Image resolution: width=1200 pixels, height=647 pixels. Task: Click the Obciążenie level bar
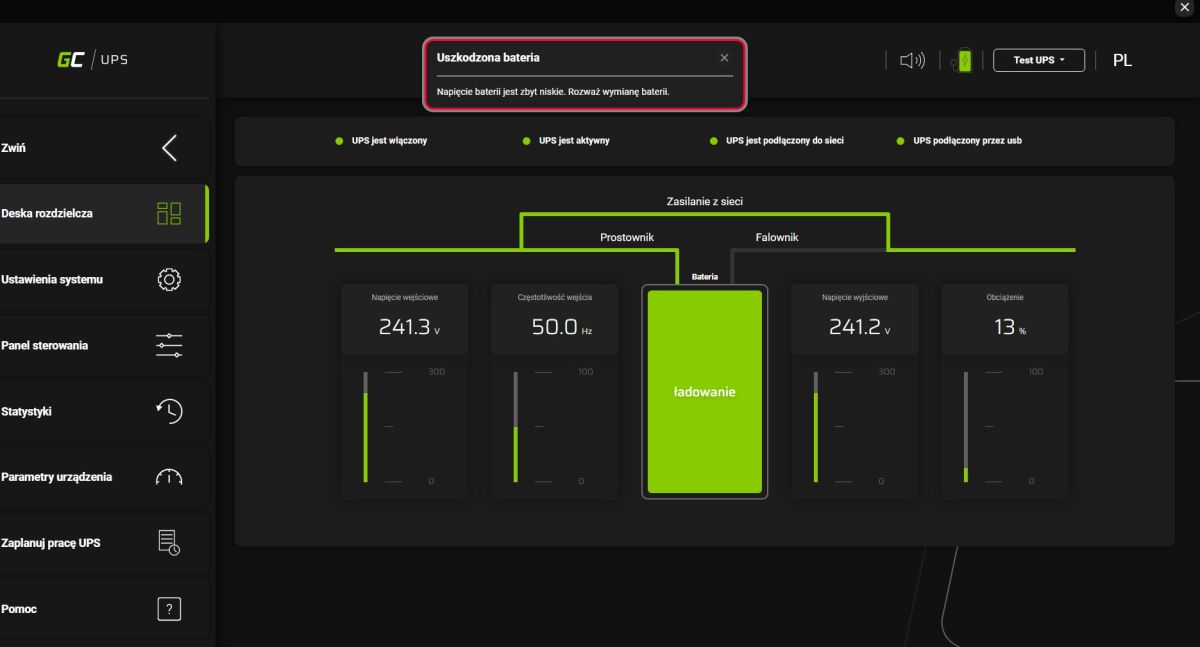966,427
